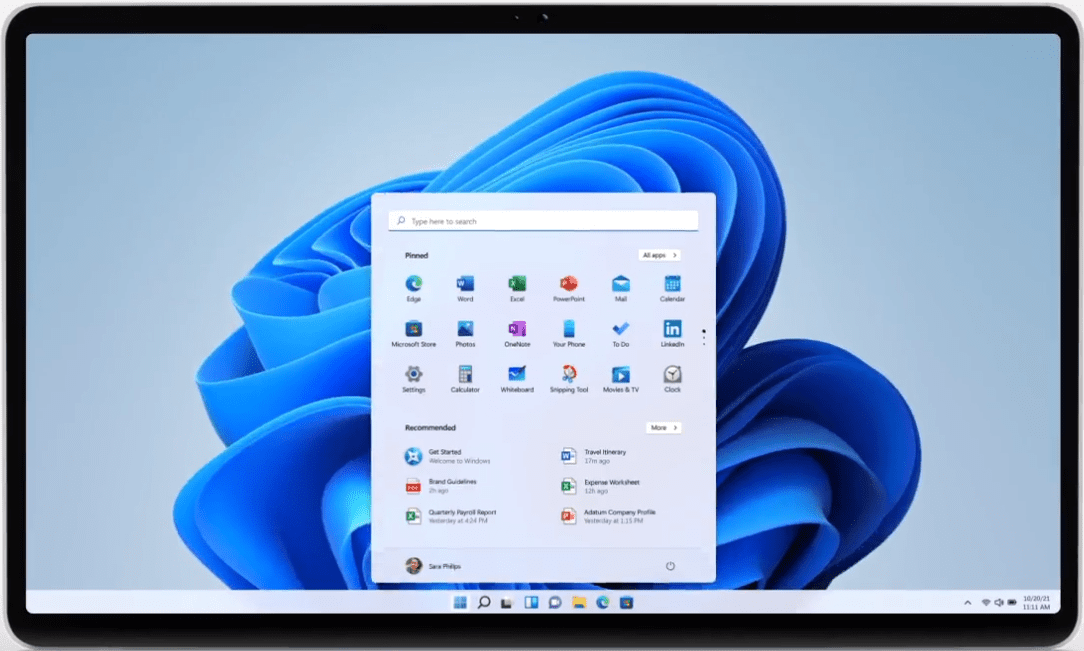Open volume control in system tray
The height and width of the screenshot is (651, 1084).
click(x=999, y=603)
